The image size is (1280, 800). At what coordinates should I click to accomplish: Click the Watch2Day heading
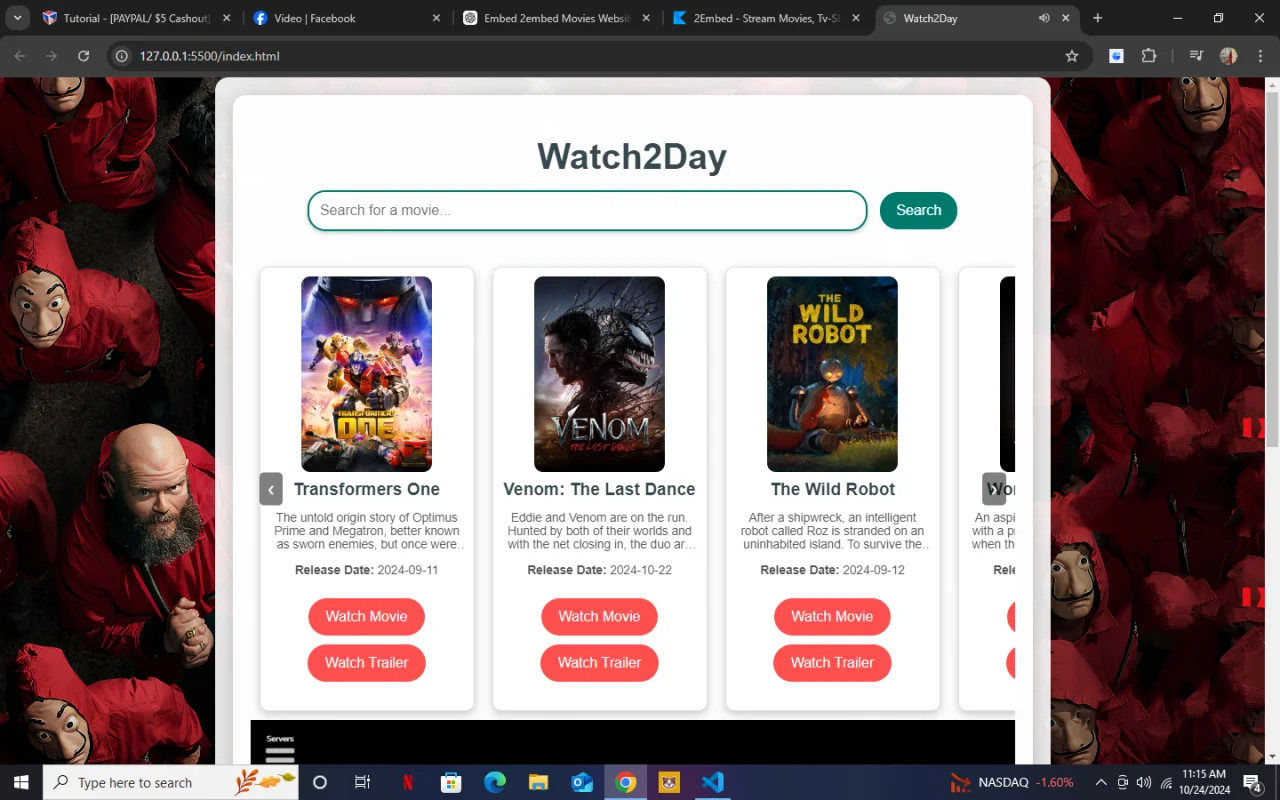coord(632,157)
